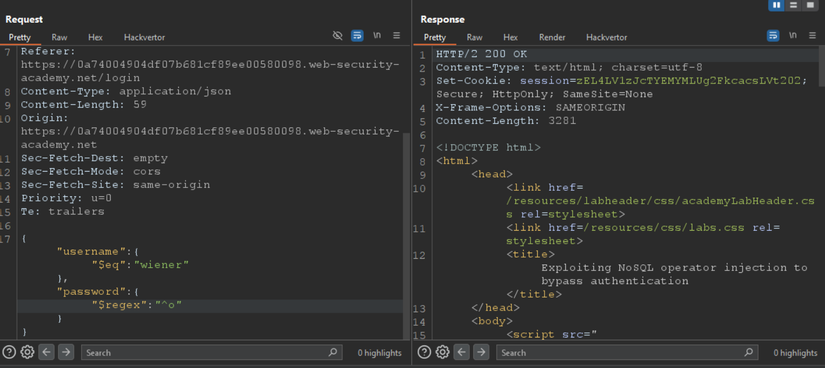
Task: Toggle word wrap icon in Response panel
Action: pyautogui.click(x=772, y=36)
